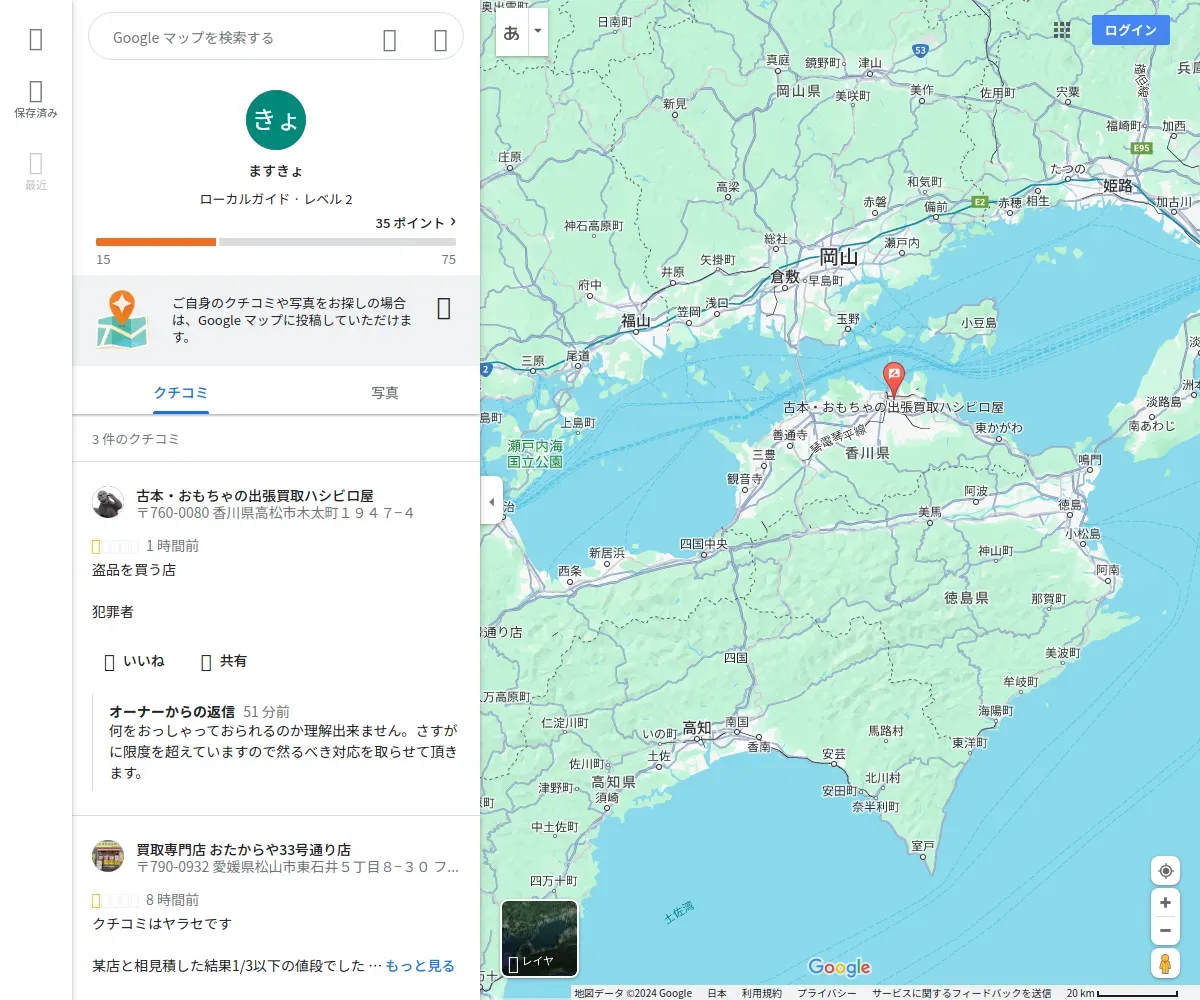Click the orange points progress bar
Screen dimensions: 1200x1000
tap(156, 242)
